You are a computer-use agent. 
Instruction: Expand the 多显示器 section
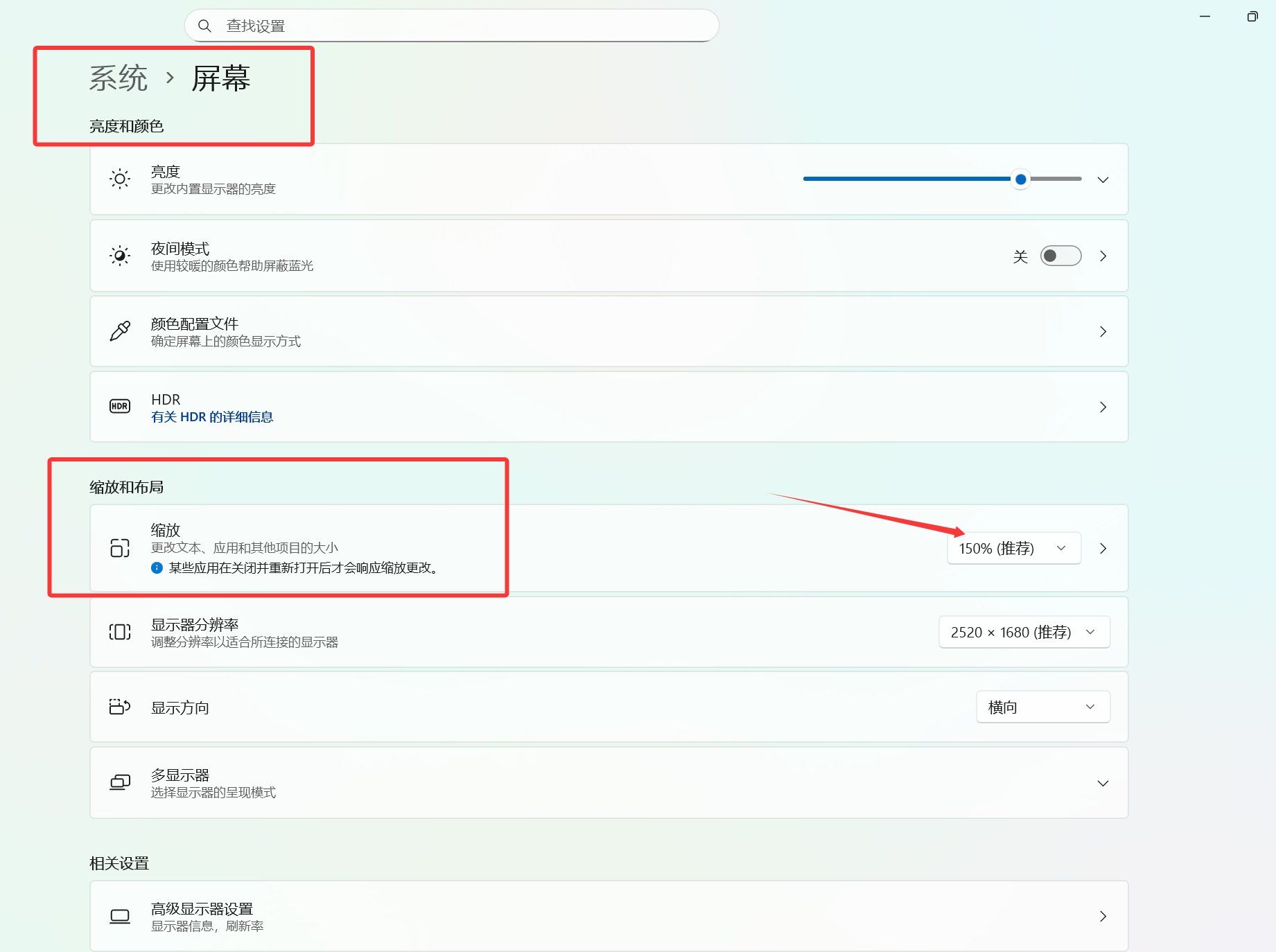pos(1102,783)
